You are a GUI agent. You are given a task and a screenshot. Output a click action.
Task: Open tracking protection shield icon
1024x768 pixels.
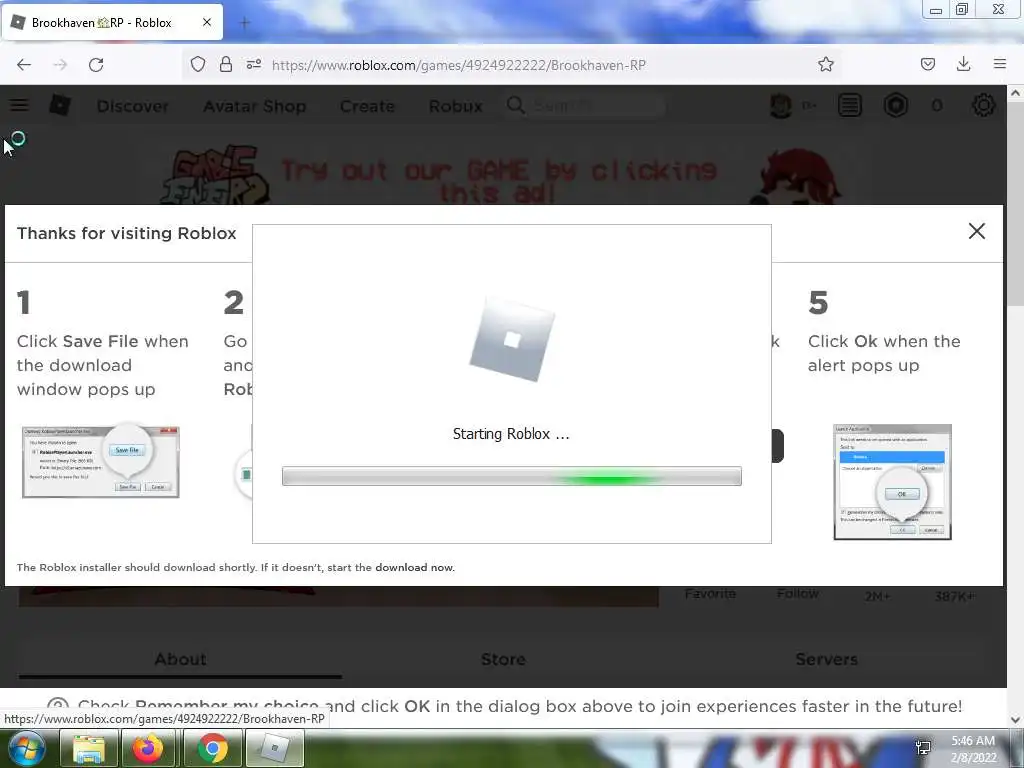point(198,64)
